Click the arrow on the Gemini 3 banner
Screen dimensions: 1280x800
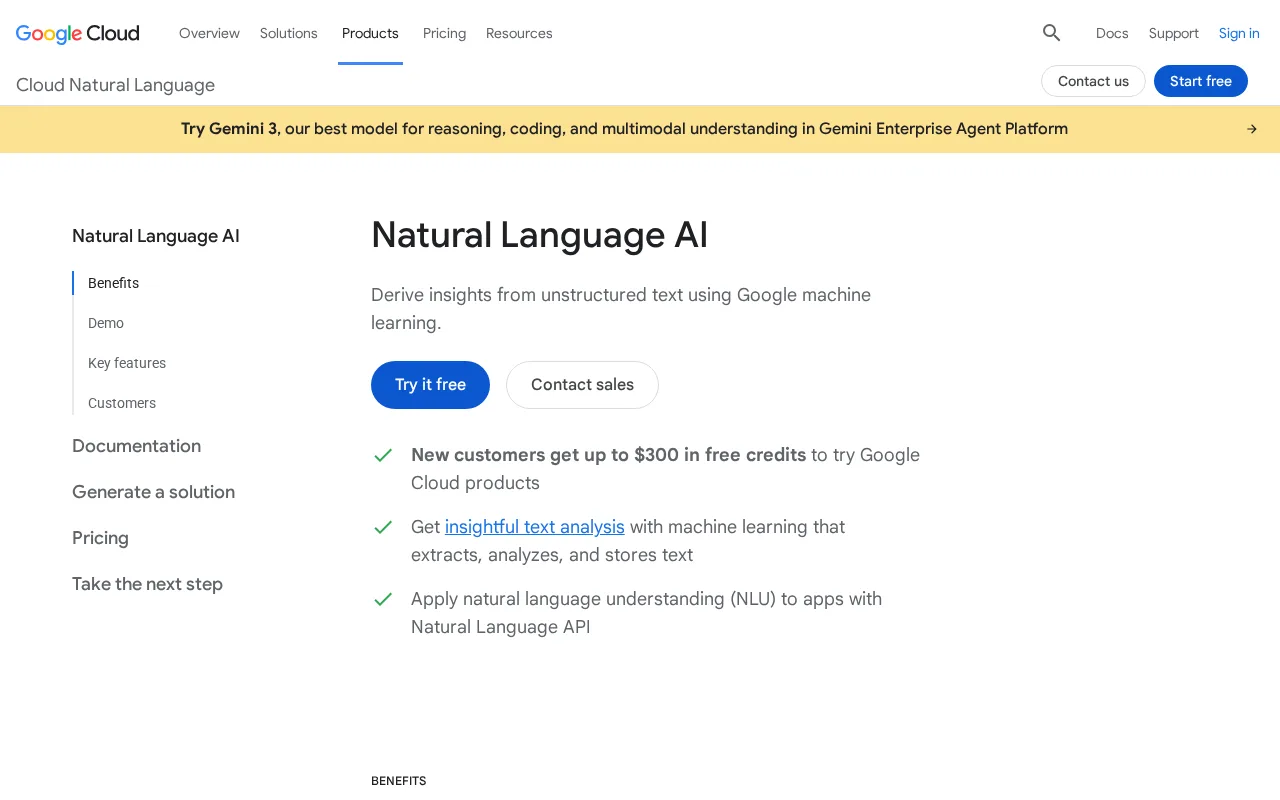coord(1252,129)
